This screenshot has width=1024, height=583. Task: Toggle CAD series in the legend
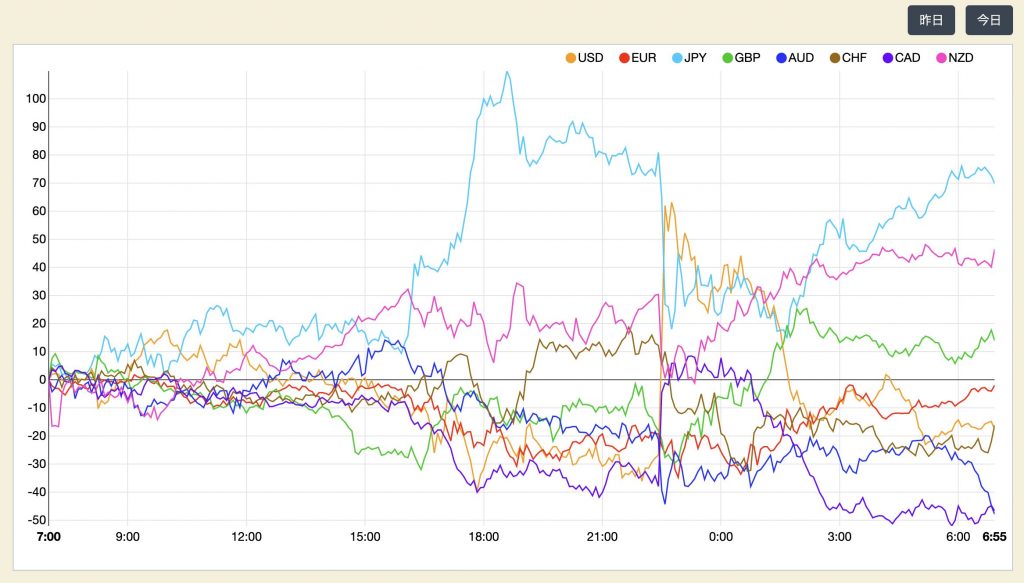[x=901, y=57]
